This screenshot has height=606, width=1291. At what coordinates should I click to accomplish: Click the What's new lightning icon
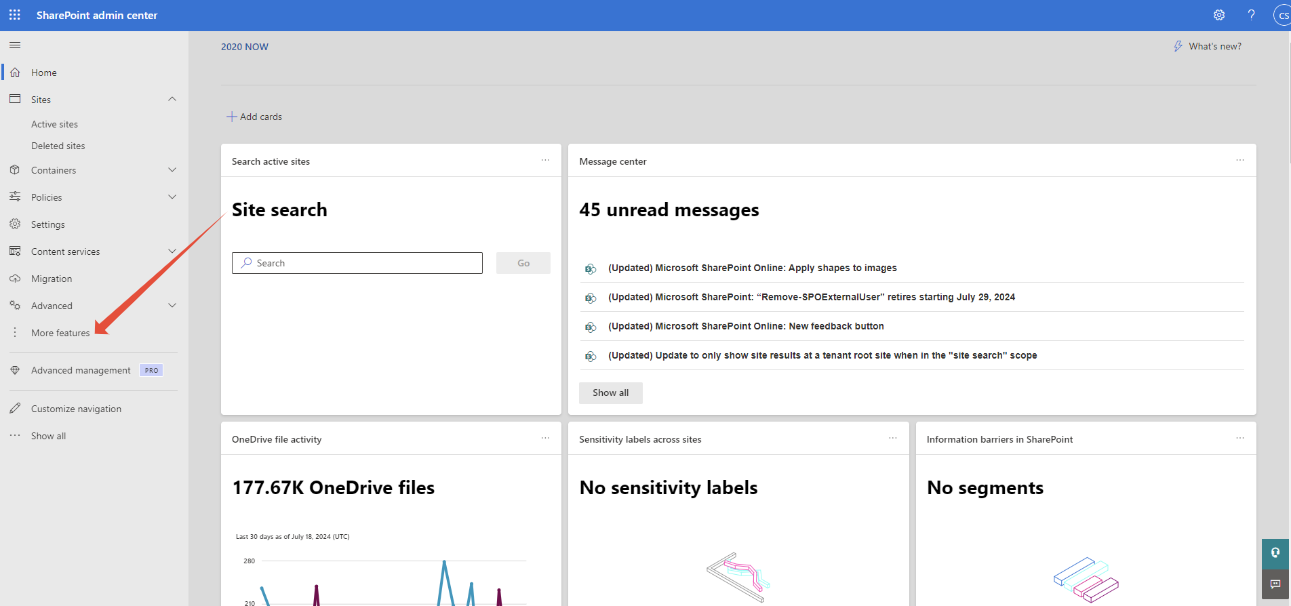(x=1178, y=46)
